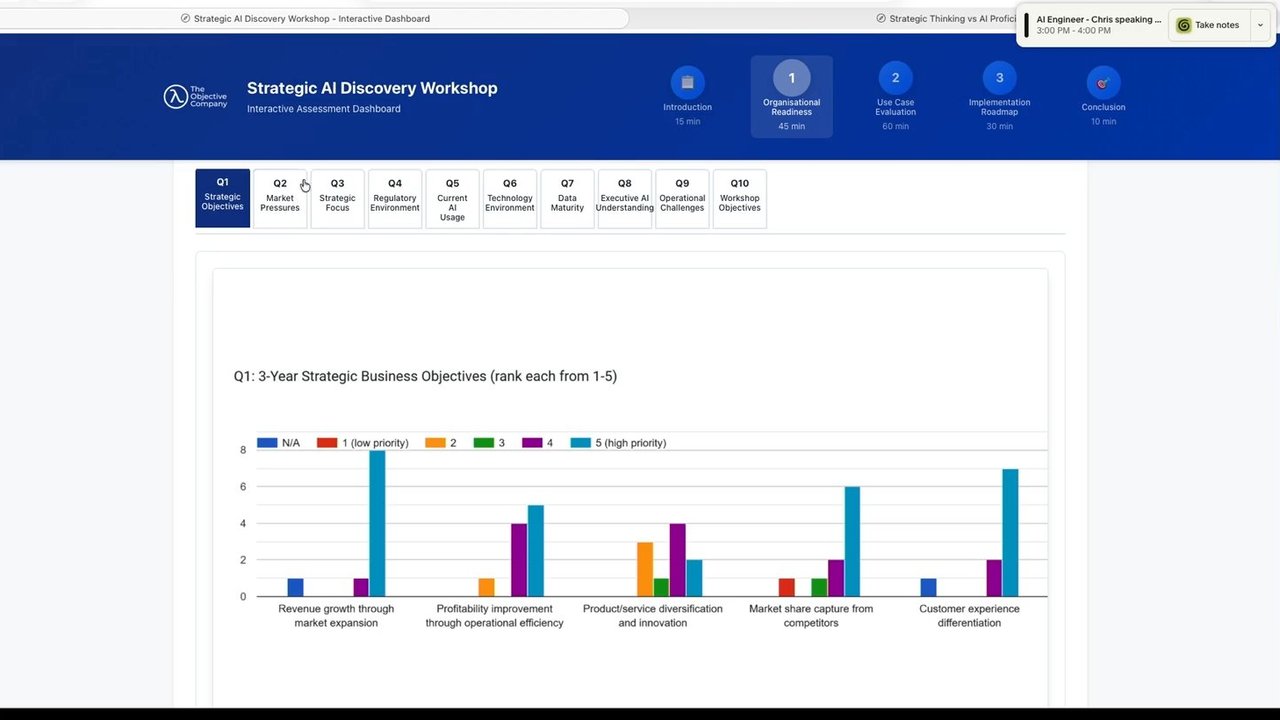Screen dimensions: 1280x720
Task: Switch to Q7 Data Maturity tab
Action: pos(567,198)
